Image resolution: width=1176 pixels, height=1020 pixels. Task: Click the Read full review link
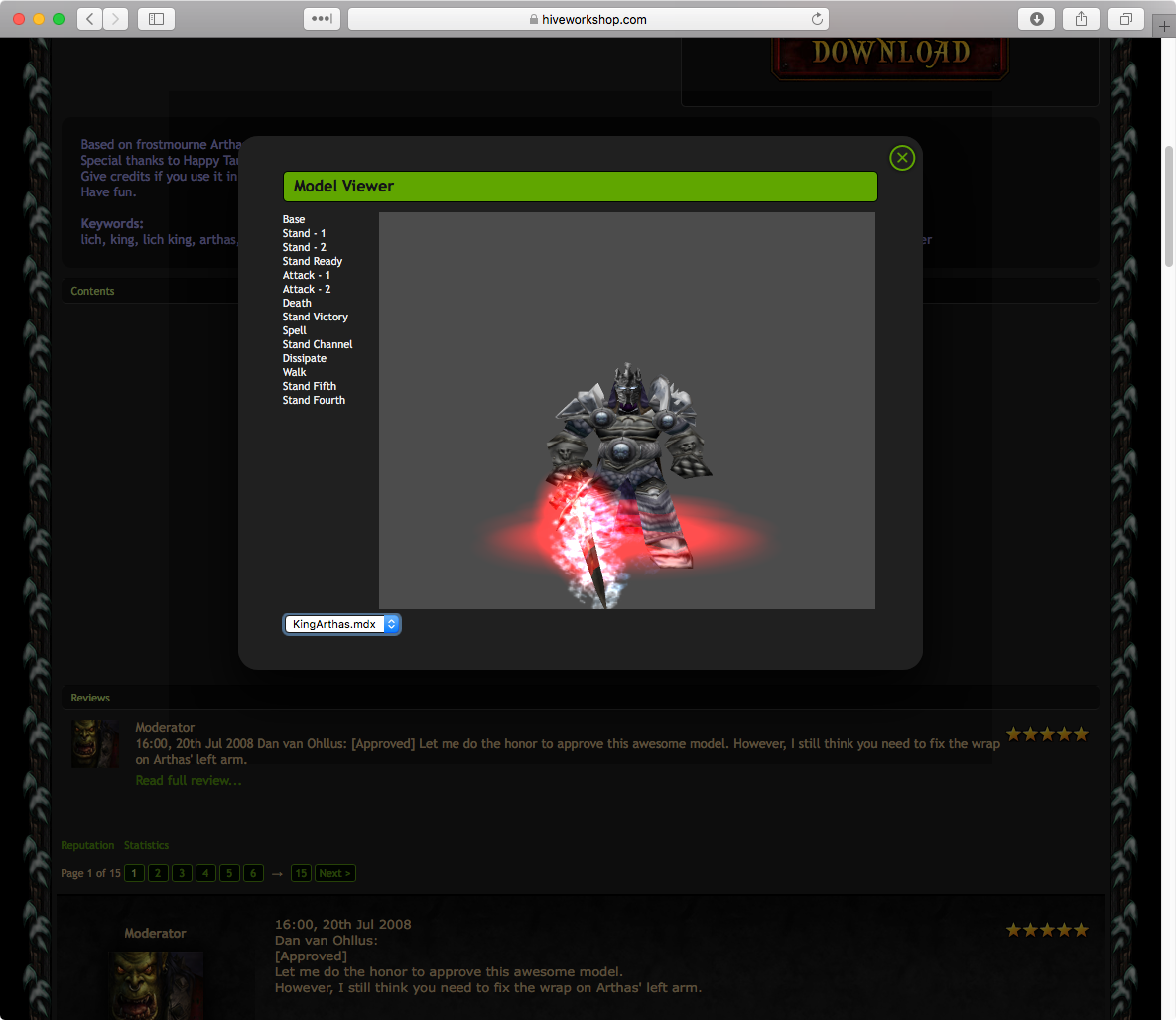pos(189,781)
